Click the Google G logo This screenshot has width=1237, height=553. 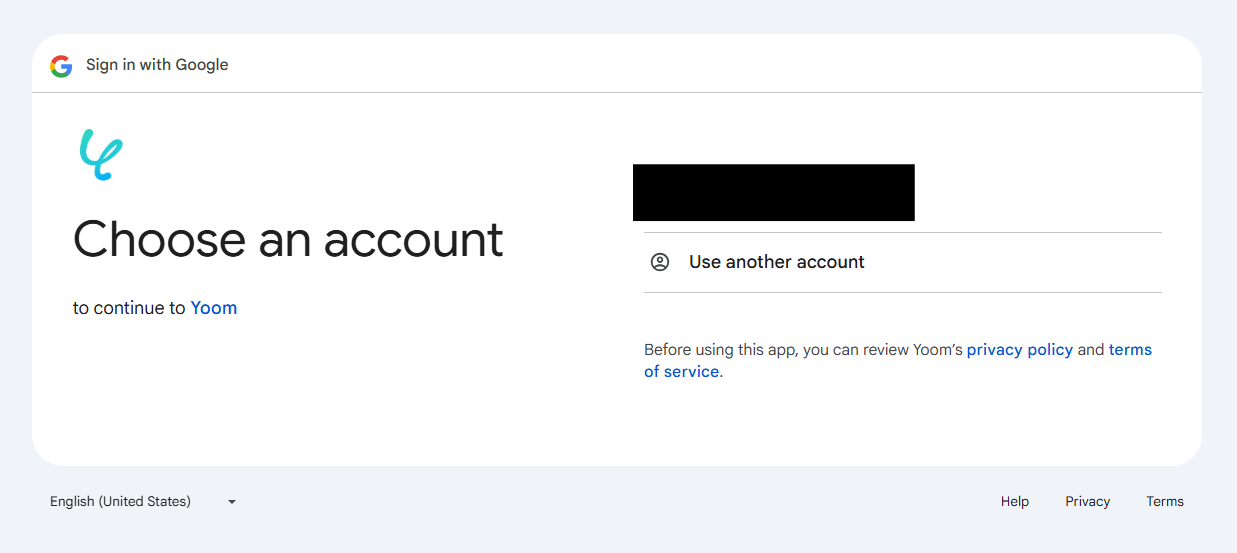click(x=61, y=66)
